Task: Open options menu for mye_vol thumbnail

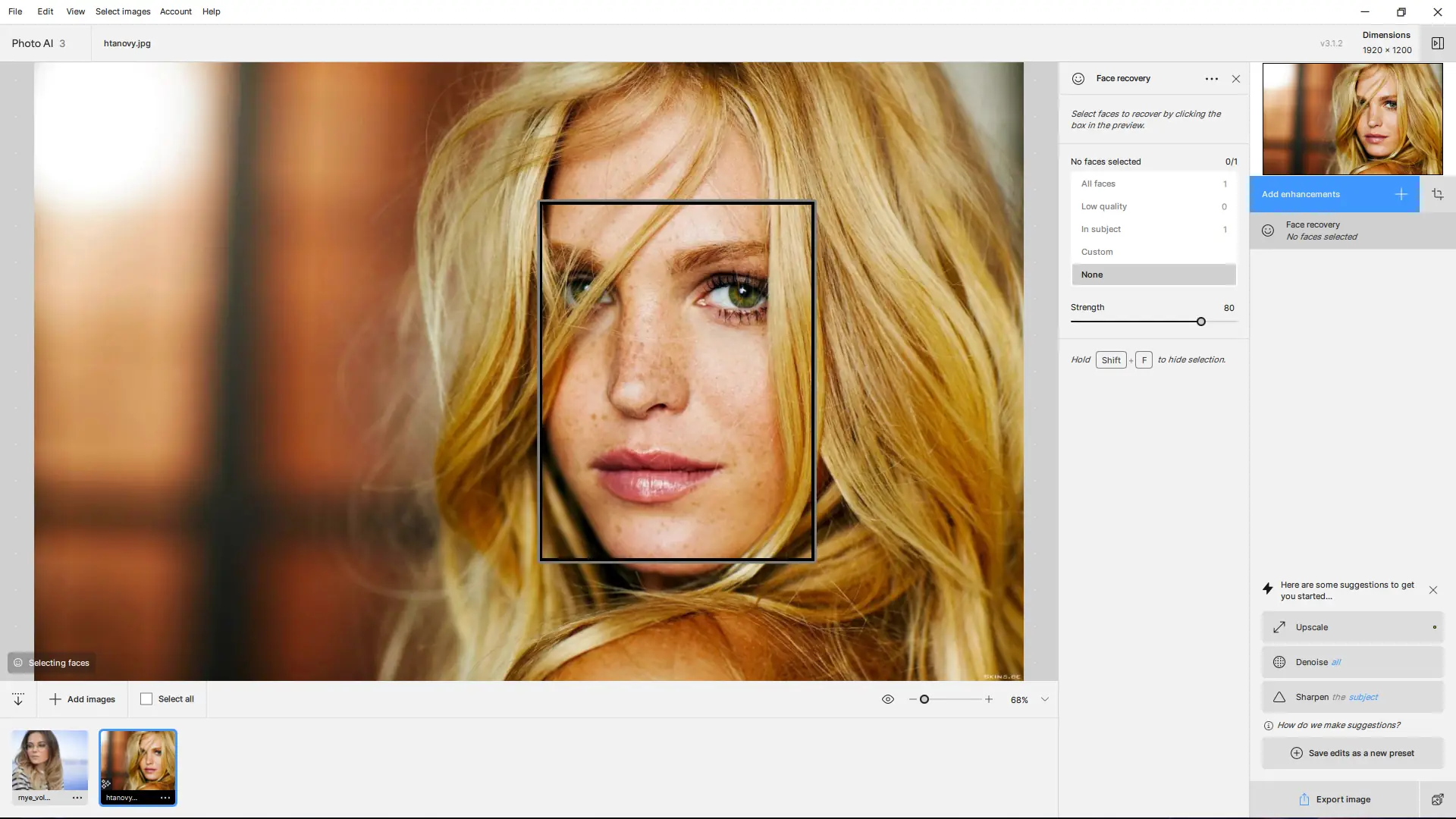Action: coord(77,798)
